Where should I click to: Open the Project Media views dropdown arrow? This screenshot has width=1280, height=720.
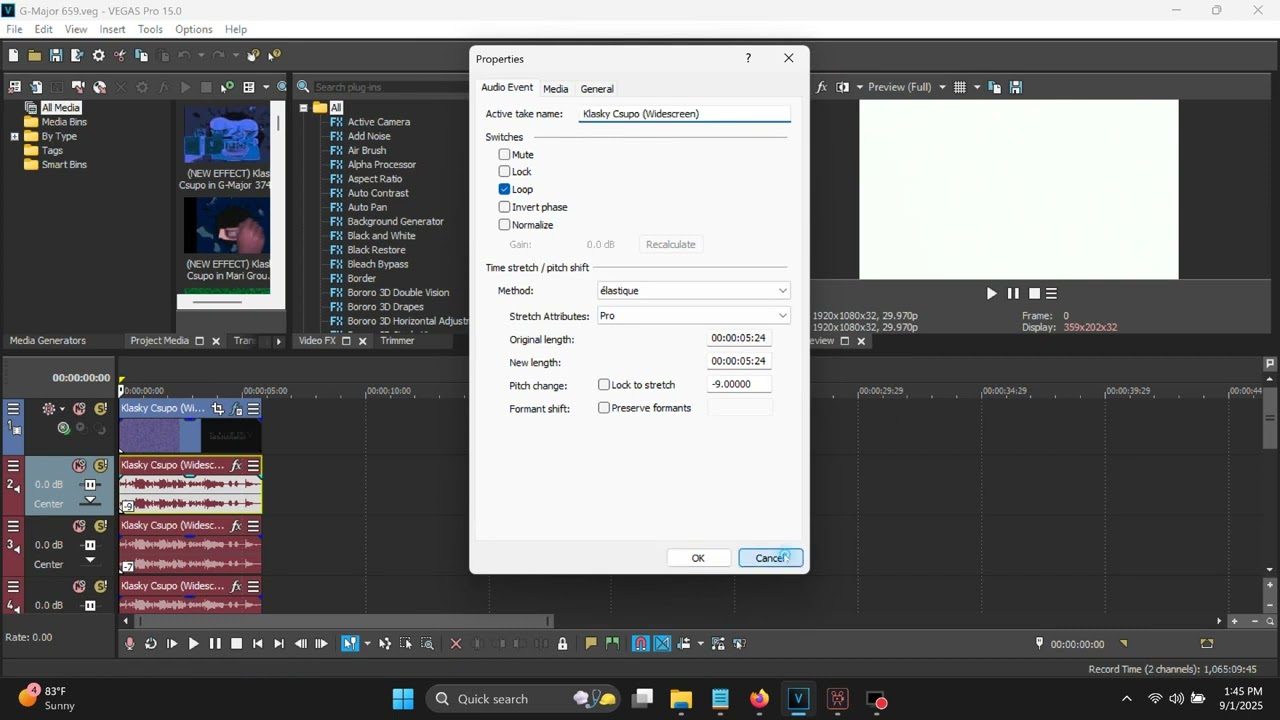click(265, 88)
